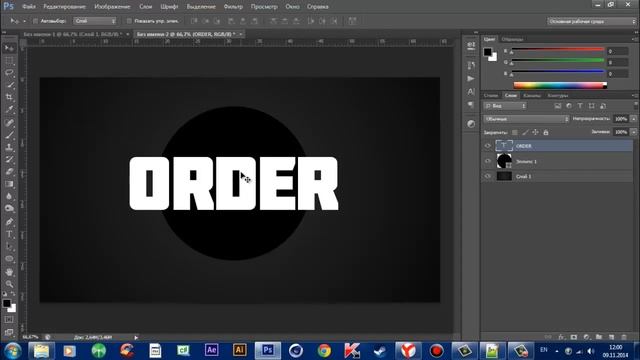Open the Автовыбор Слой dropdown
Viewport: 640px width, 360px height.
coord(95,21)
